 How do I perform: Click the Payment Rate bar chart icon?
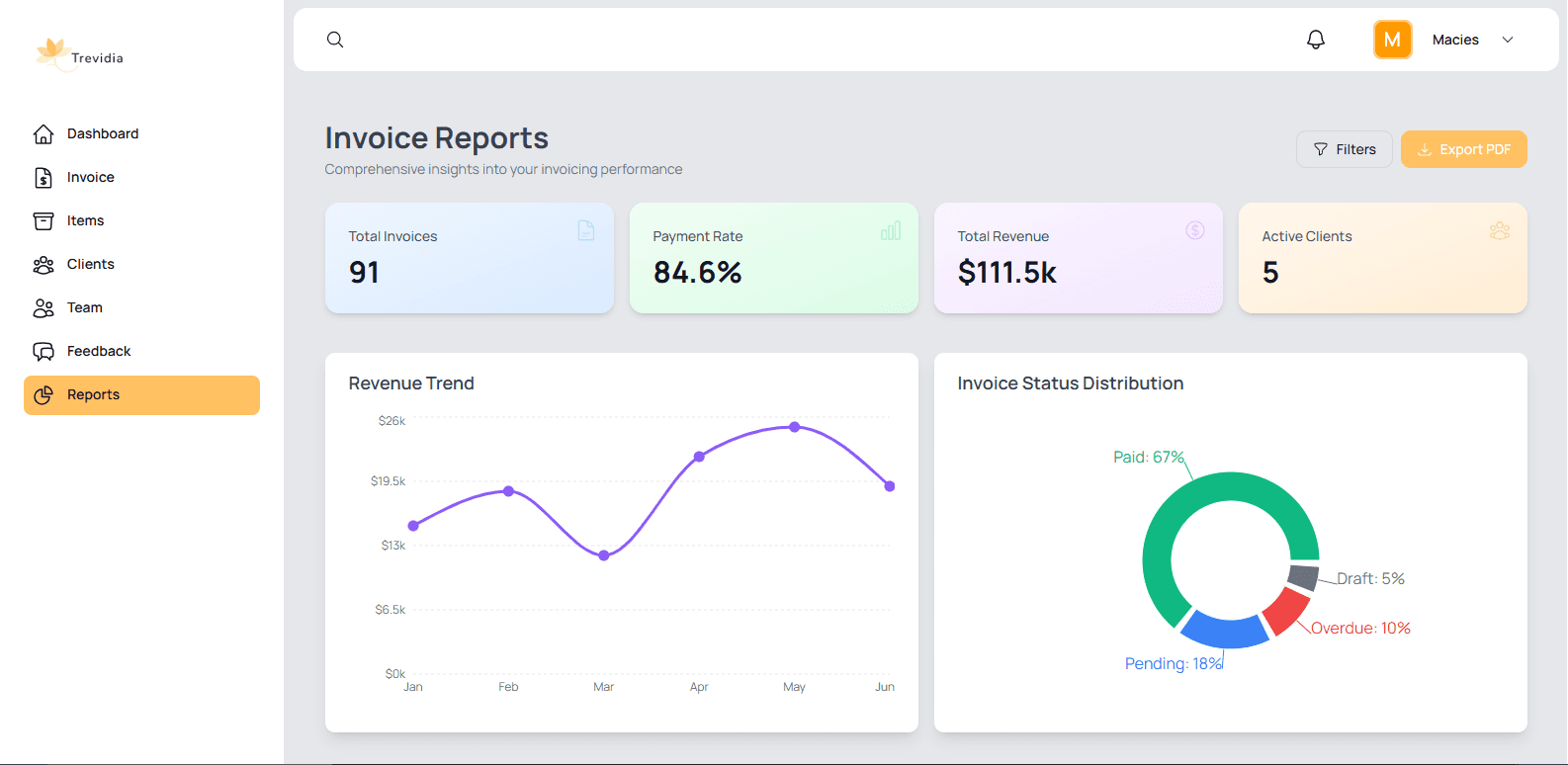(891, 230)
